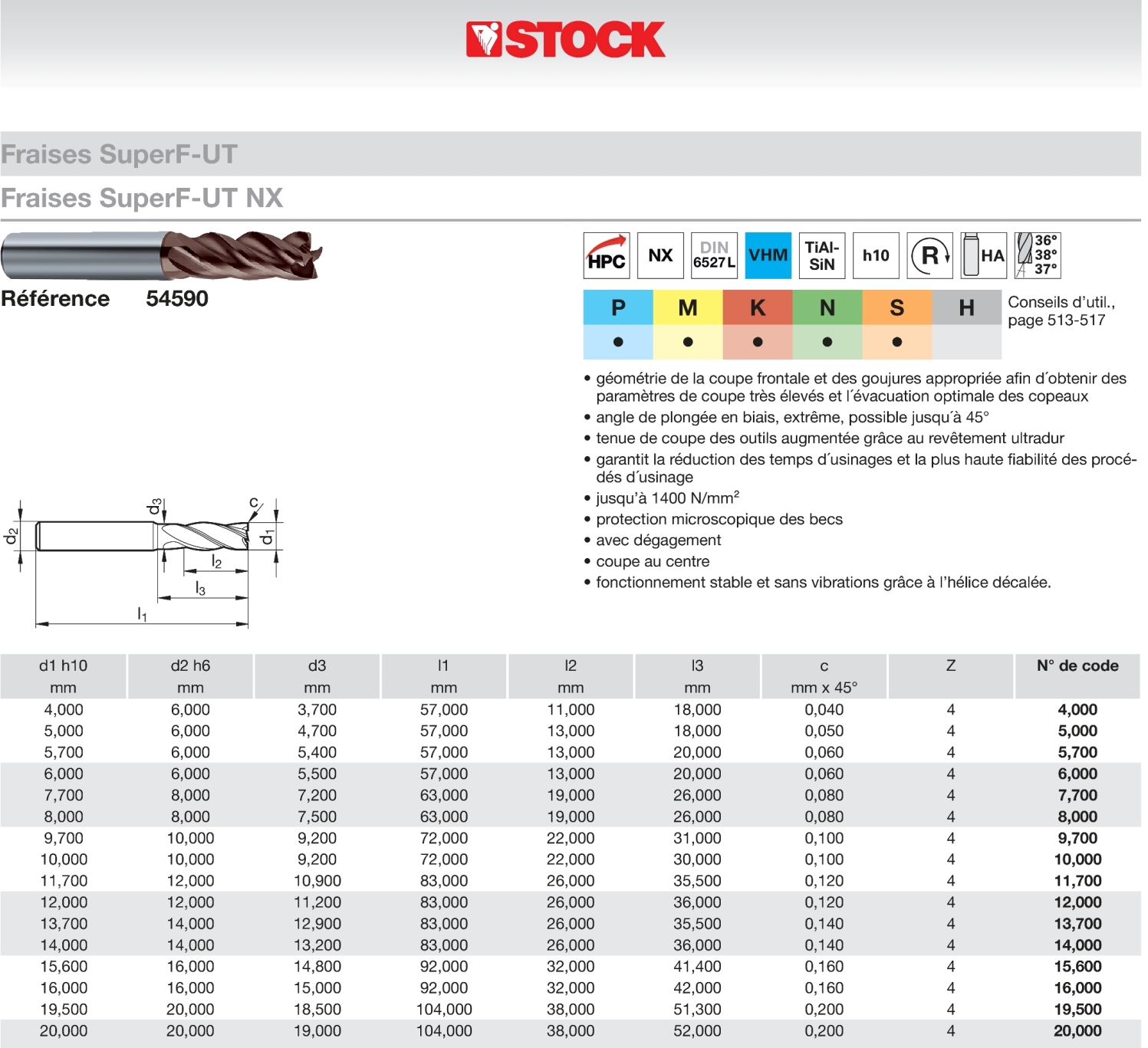
Task: Click code number 20,000
Action: 1077,1032
